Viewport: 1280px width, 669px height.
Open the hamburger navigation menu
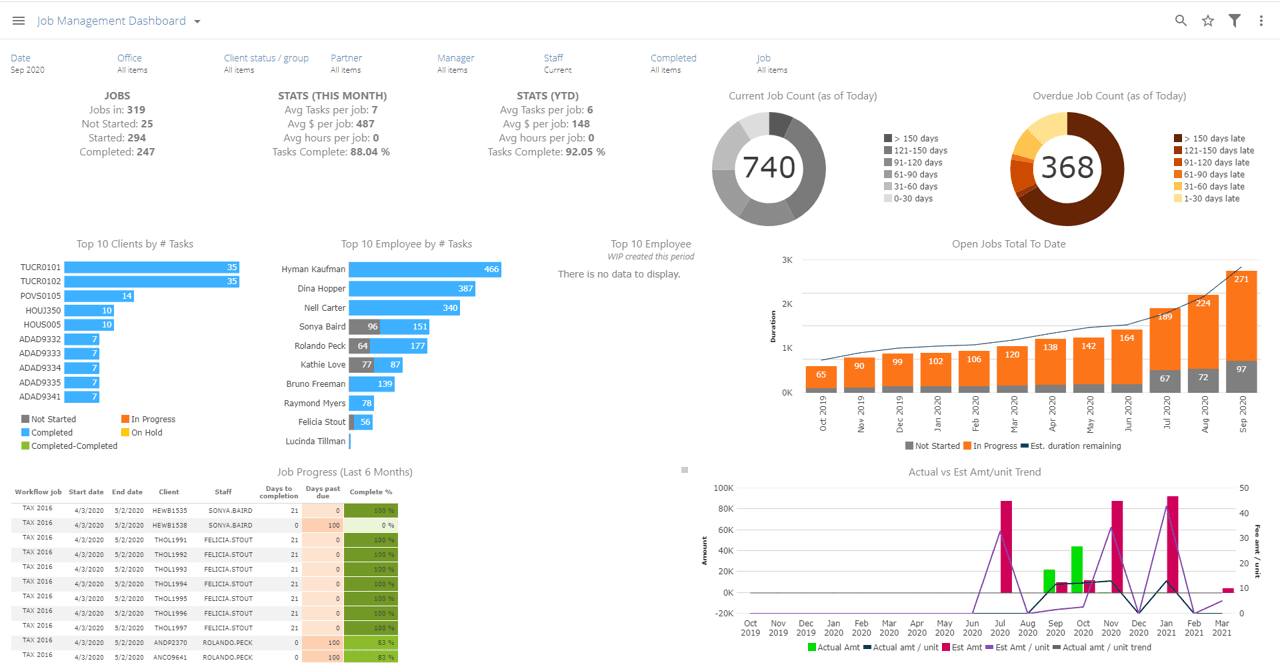[18, 21]
